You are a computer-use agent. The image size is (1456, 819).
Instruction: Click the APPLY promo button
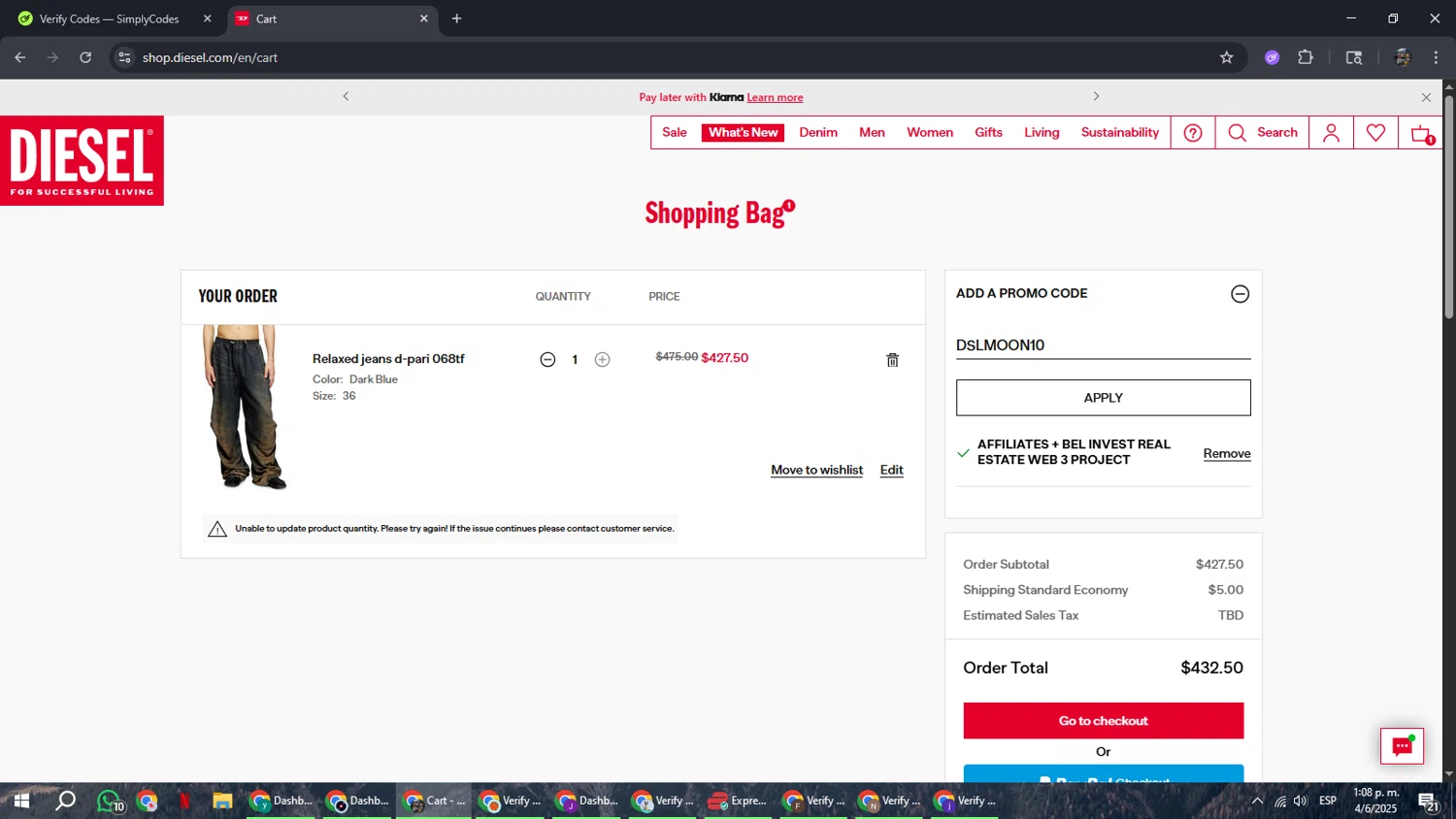pos(1103,398)
